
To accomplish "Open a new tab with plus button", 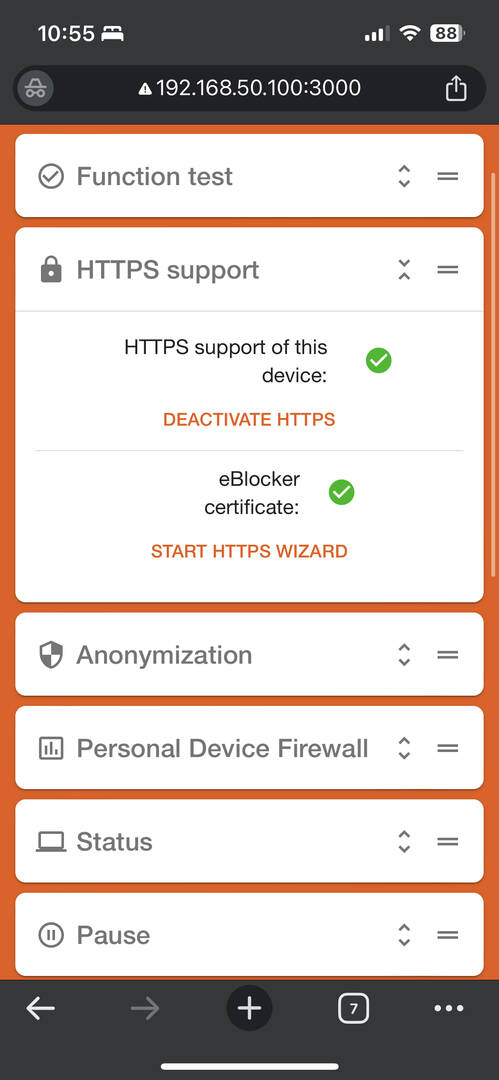I will coord(250,1009).
